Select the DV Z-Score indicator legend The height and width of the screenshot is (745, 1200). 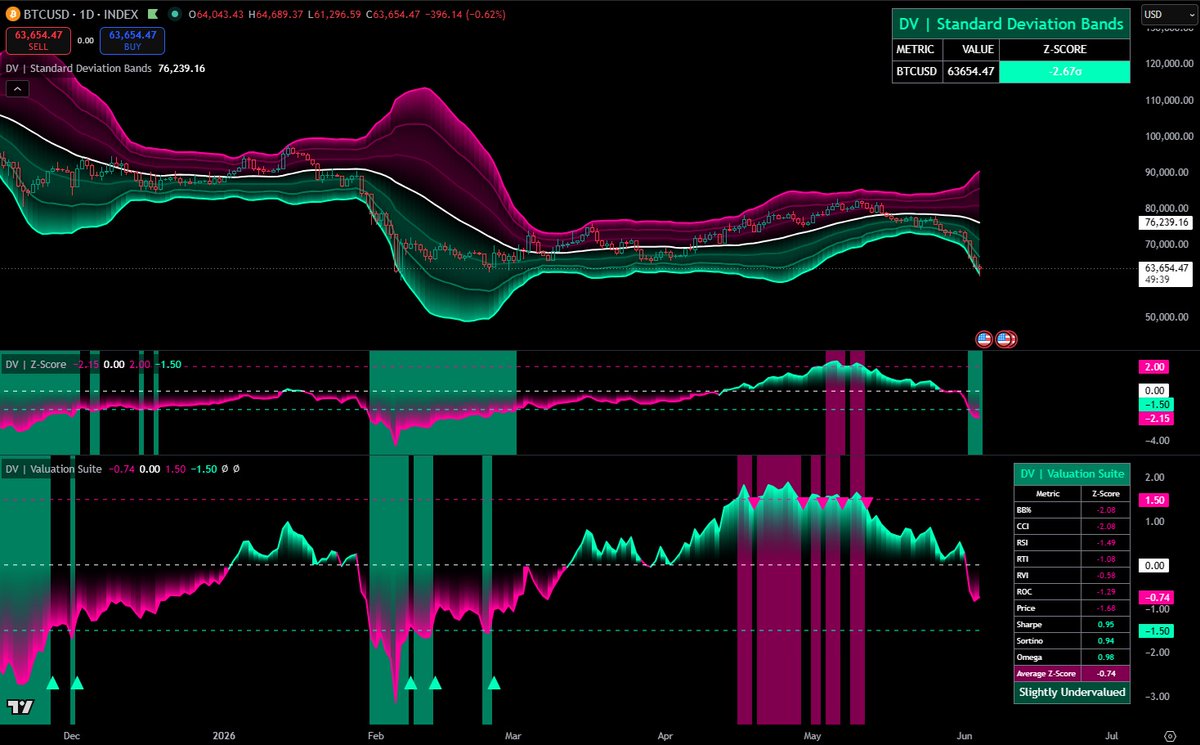pos(36,364)
